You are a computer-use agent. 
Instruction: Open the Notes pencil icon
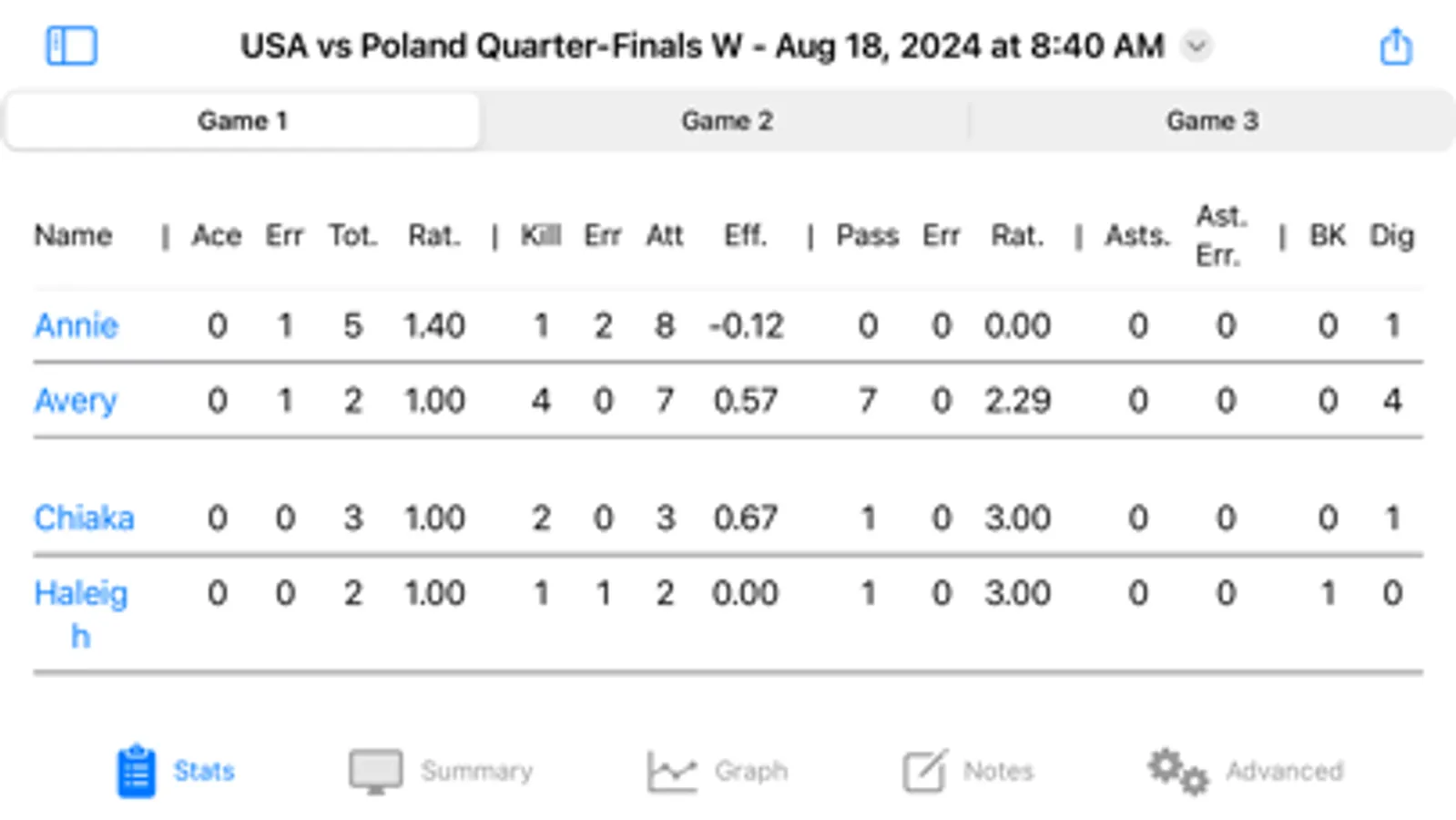click(x=924, y=771)
